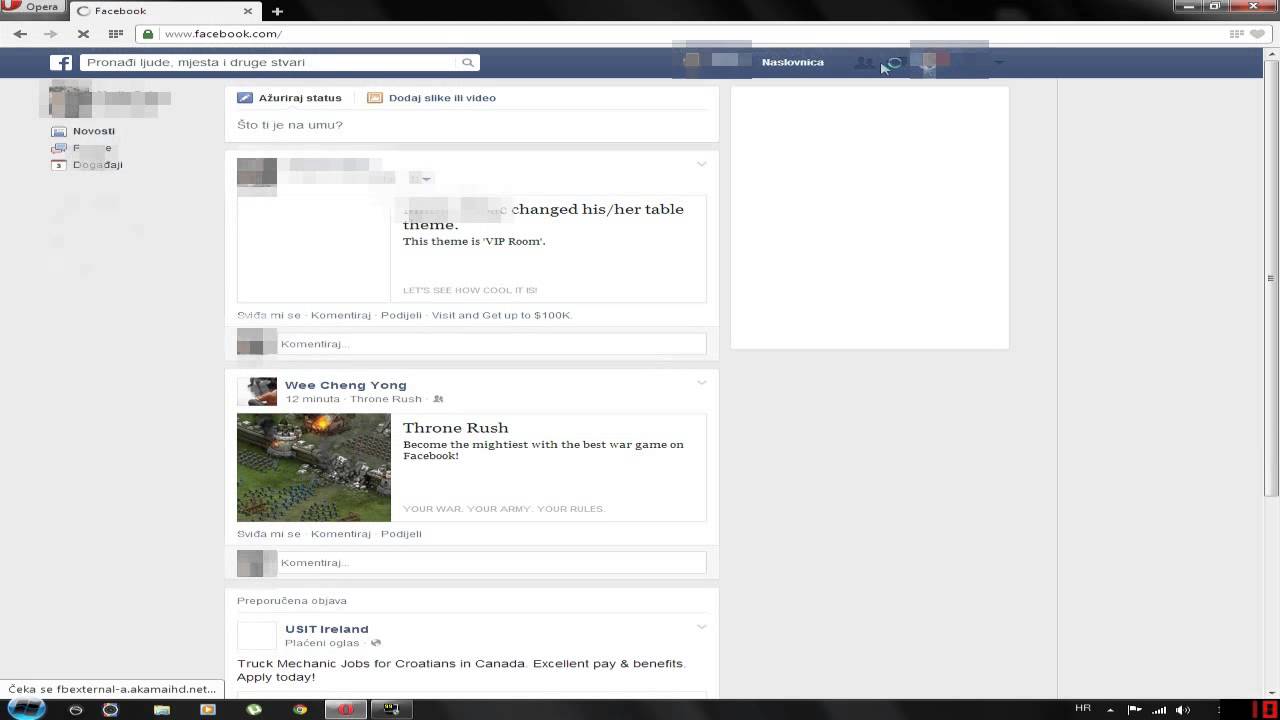Open Throne Rush game image
Viewport: 1280px width, 720px height.
(314, 467)
